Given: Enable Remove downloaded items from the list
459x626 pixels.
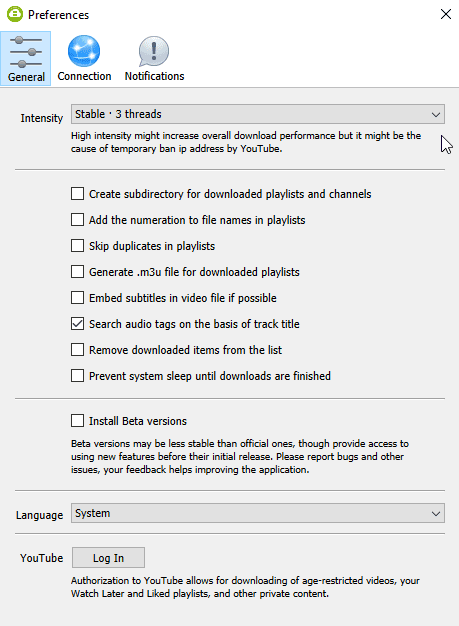Looking at the screenshot, I should [77, 350].
